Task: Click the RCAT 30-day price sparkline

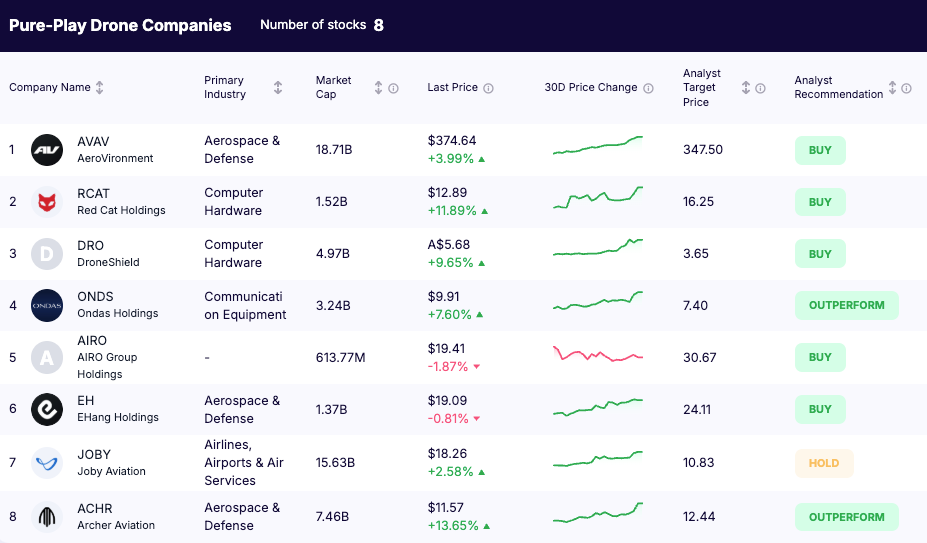Action: (598, 198)
